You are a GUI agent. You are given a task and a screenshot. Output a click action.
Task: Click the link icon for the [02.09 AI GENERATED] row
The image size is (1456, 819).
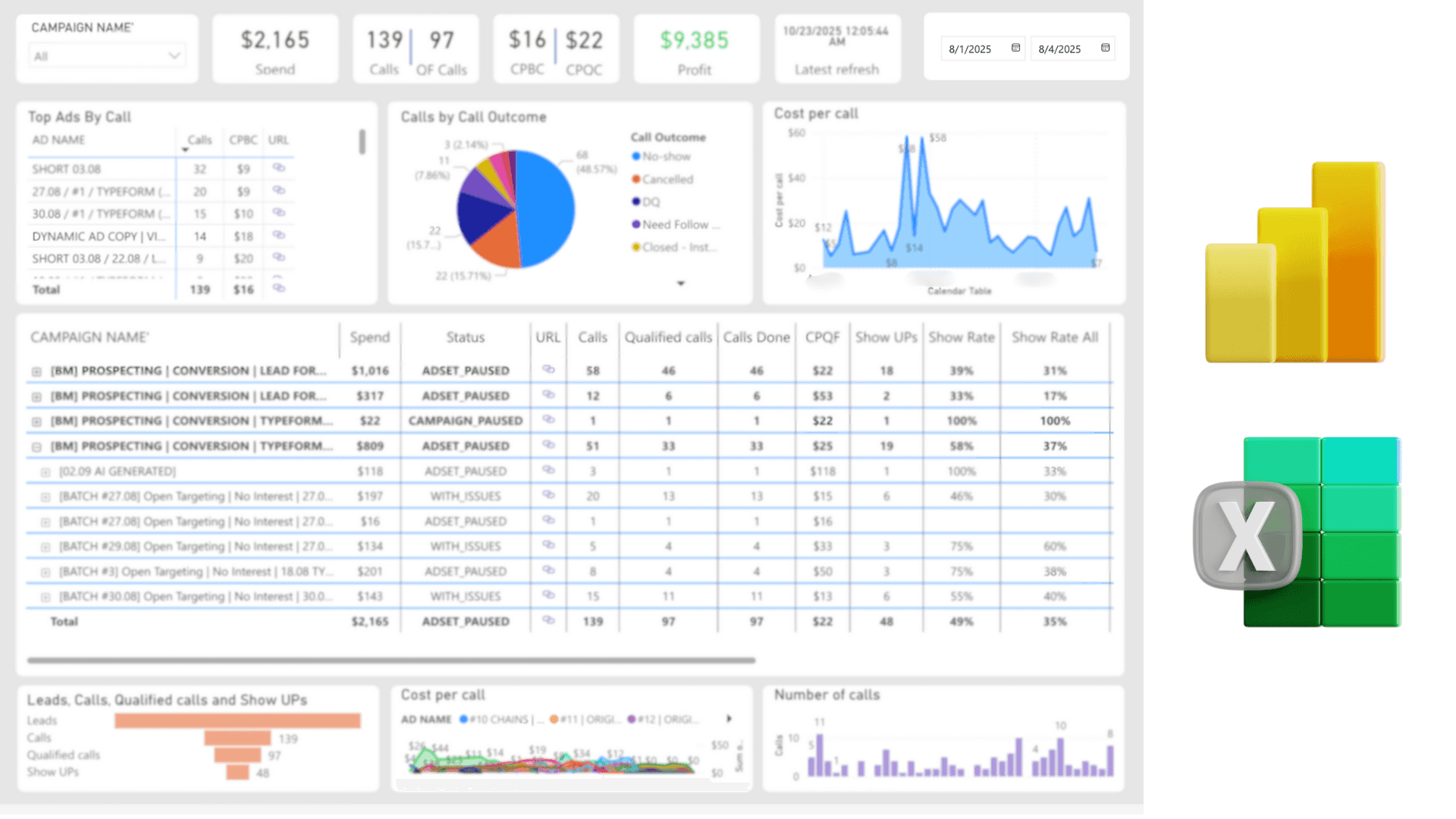pyautogui.click(x=548, y=471)
